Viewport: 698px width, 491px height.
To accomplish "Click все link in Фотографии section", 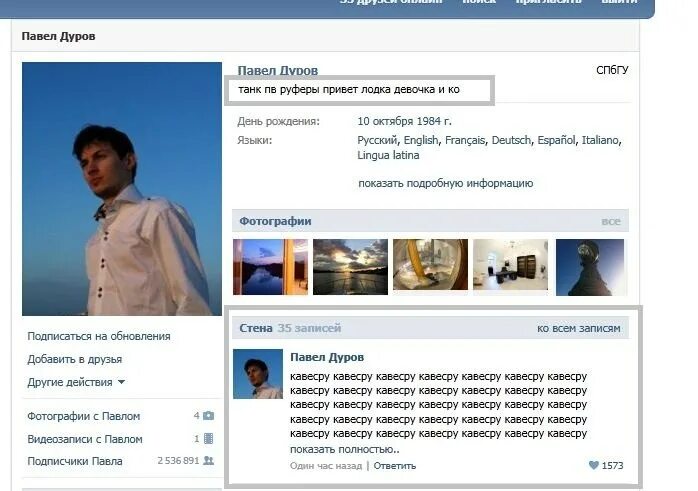I will pos(611,221).
